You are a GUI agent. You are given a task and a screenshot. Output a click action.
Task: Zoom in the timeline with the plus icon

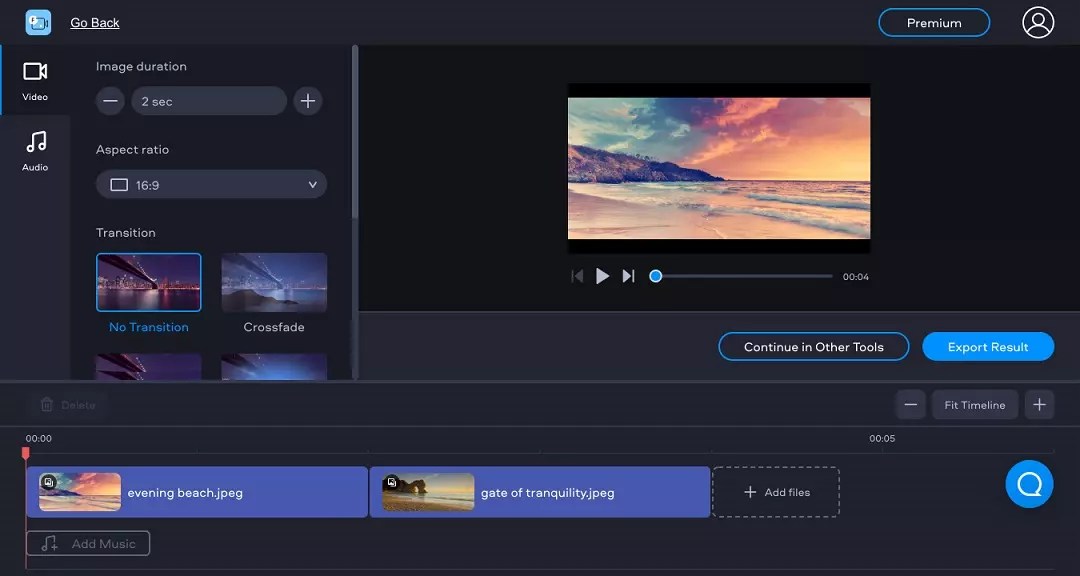[1039, 404]
